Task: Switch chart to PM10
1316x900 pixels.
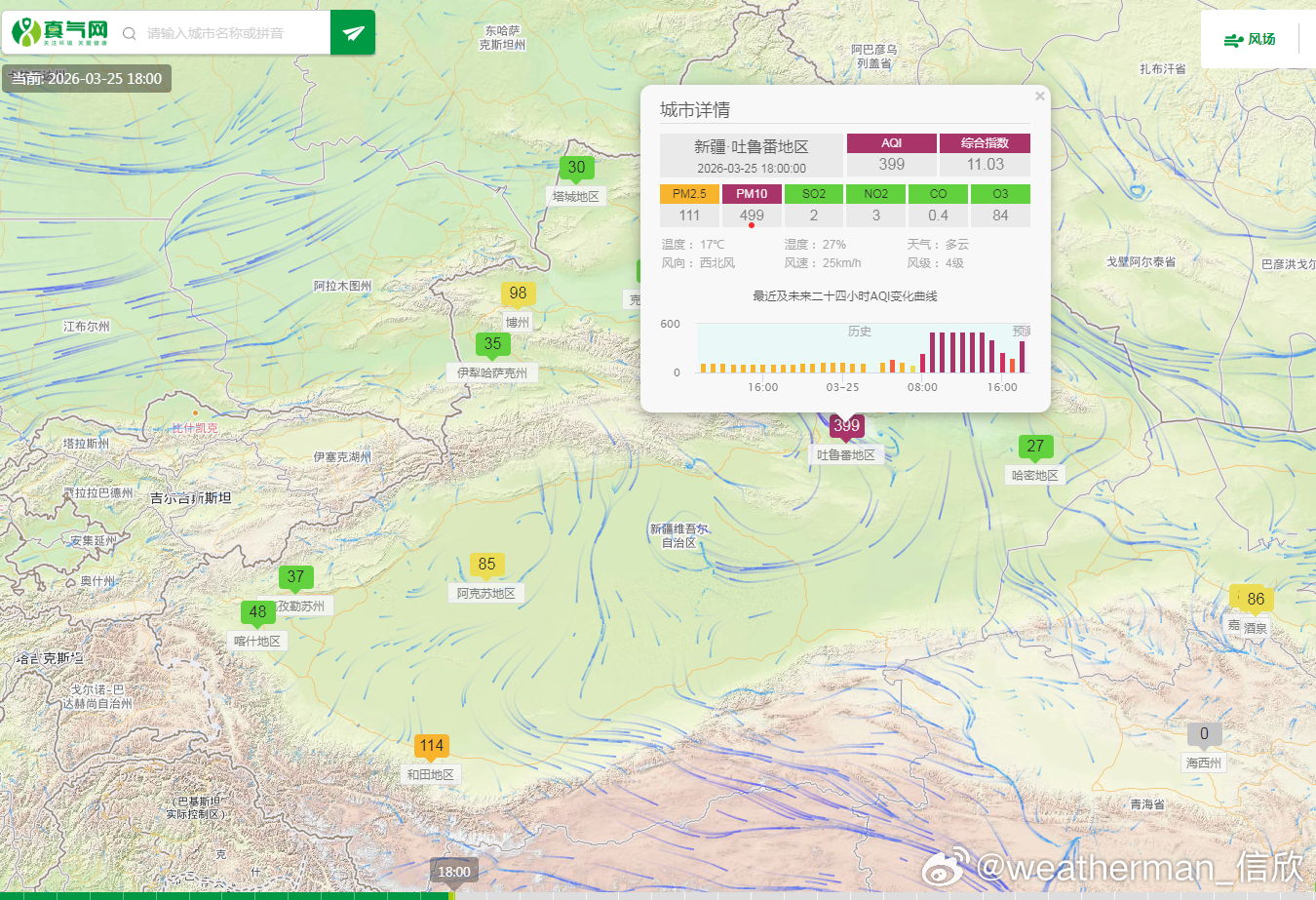Action: click(752, 194)
